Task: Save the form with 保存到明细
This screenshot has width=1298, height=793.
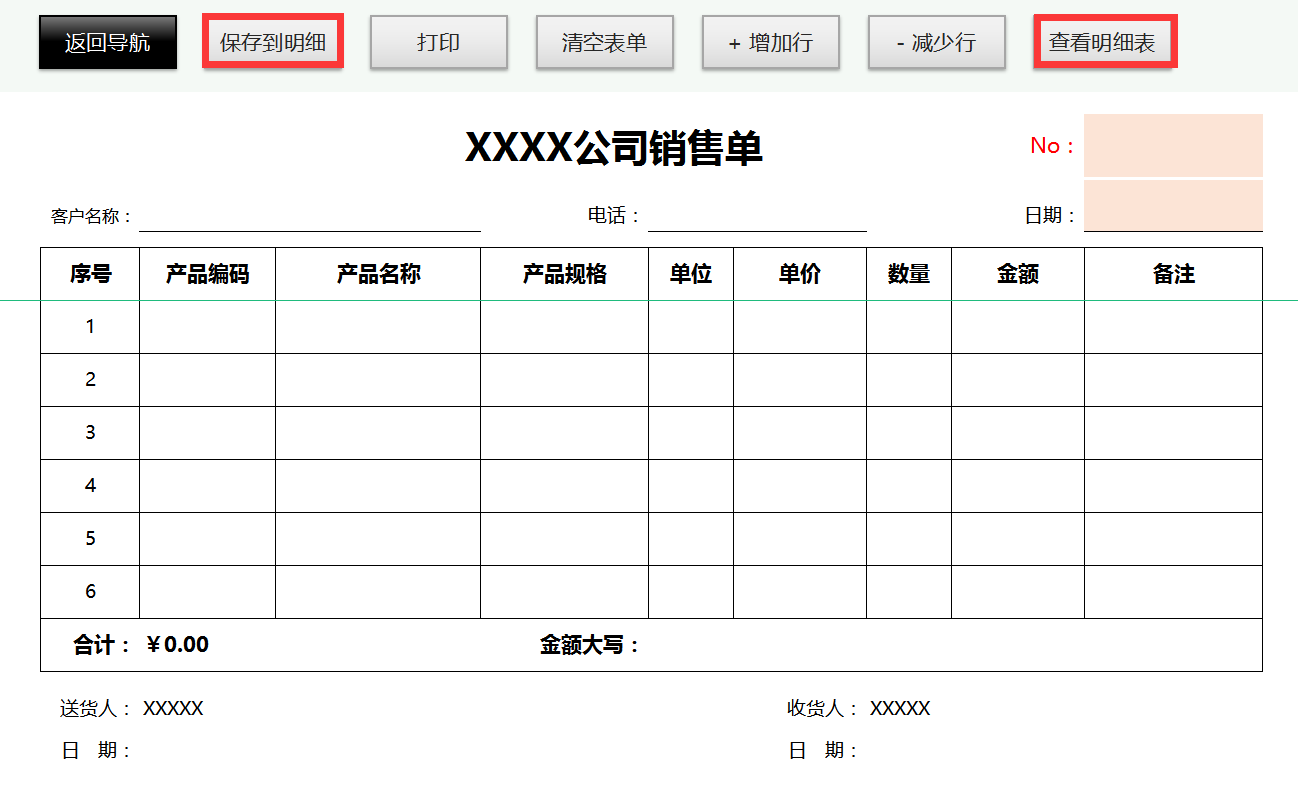Action: click(x=273, y=43)
